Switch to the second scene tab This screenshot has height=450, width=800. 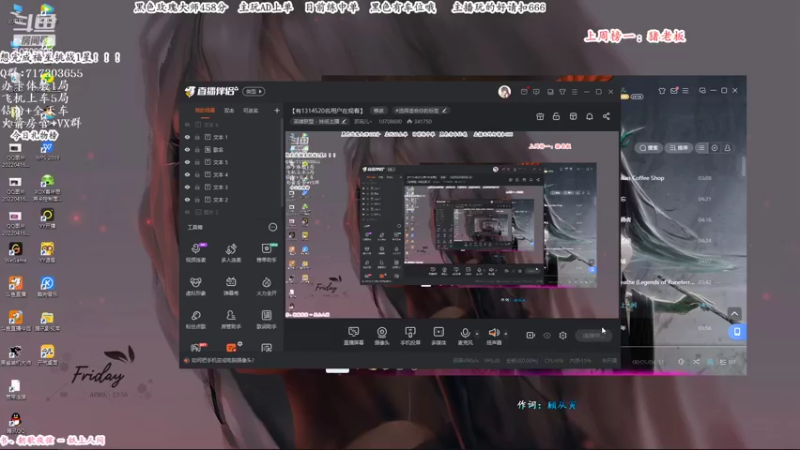click(x=229, y=110)
